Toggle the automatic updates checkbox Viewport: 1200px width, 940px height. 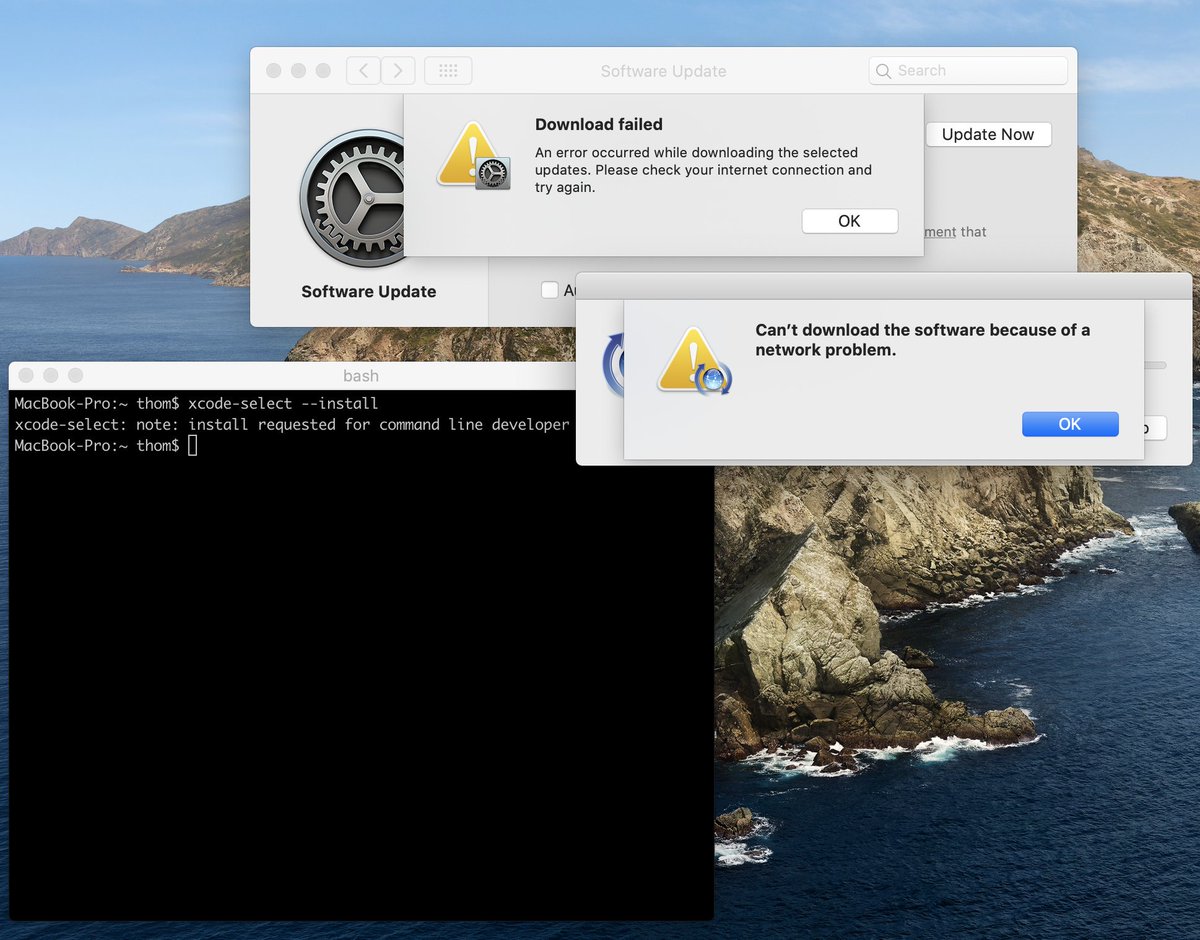pos(549,290)
